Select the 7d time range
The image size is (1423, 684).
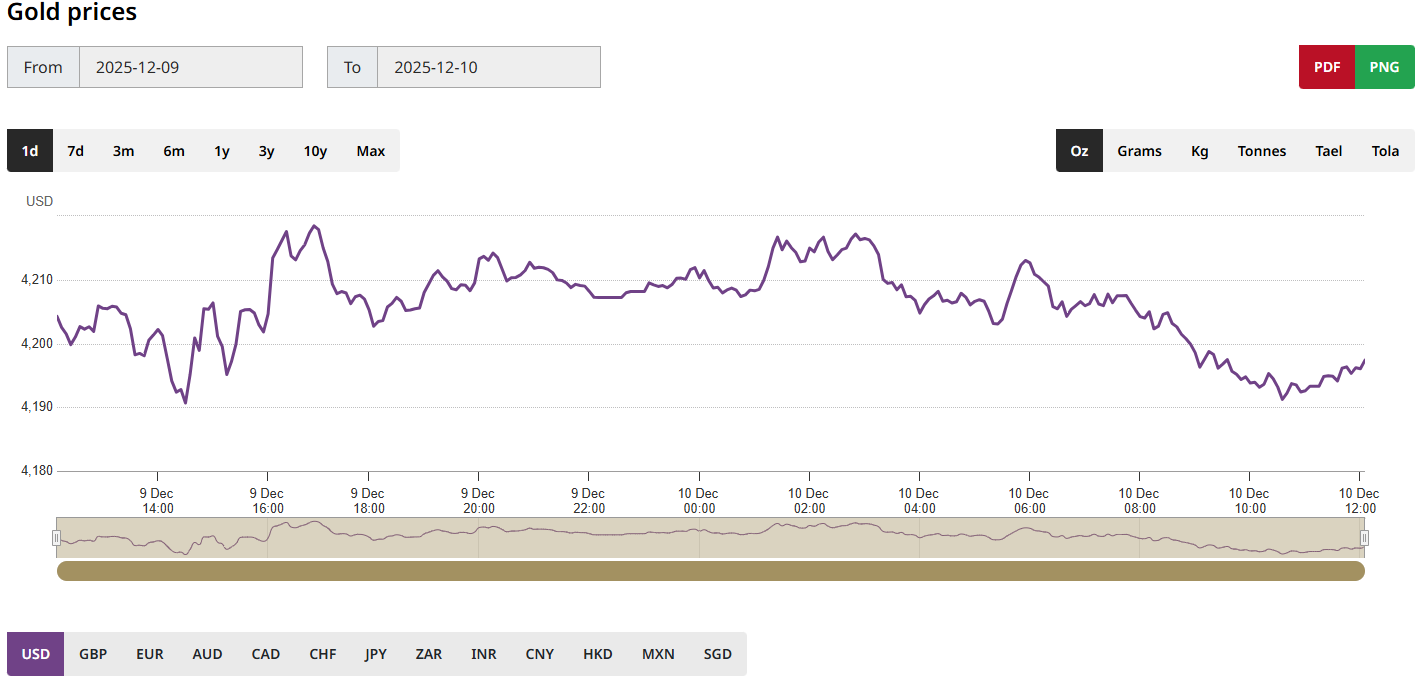75,151
